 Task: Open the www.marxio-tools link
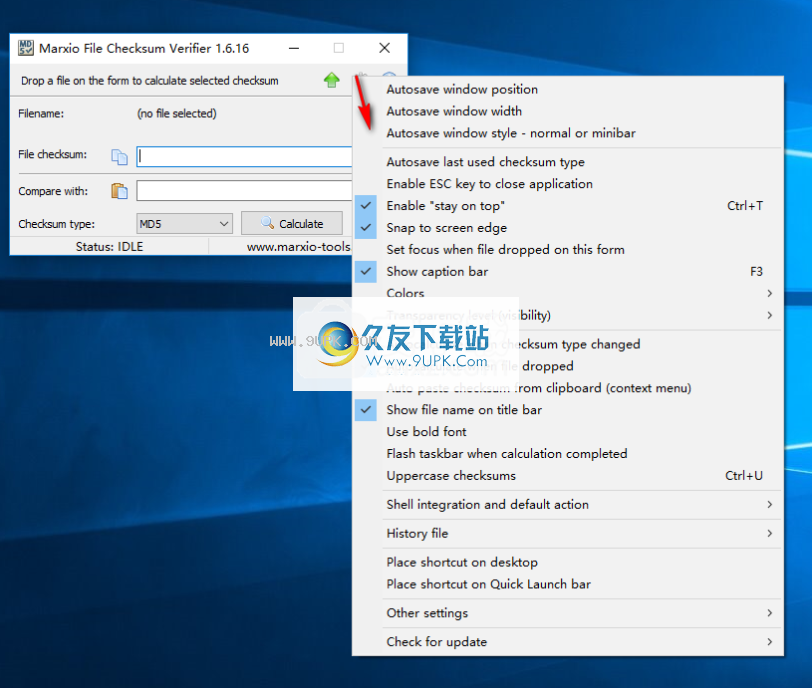click(x=299, y=247)
